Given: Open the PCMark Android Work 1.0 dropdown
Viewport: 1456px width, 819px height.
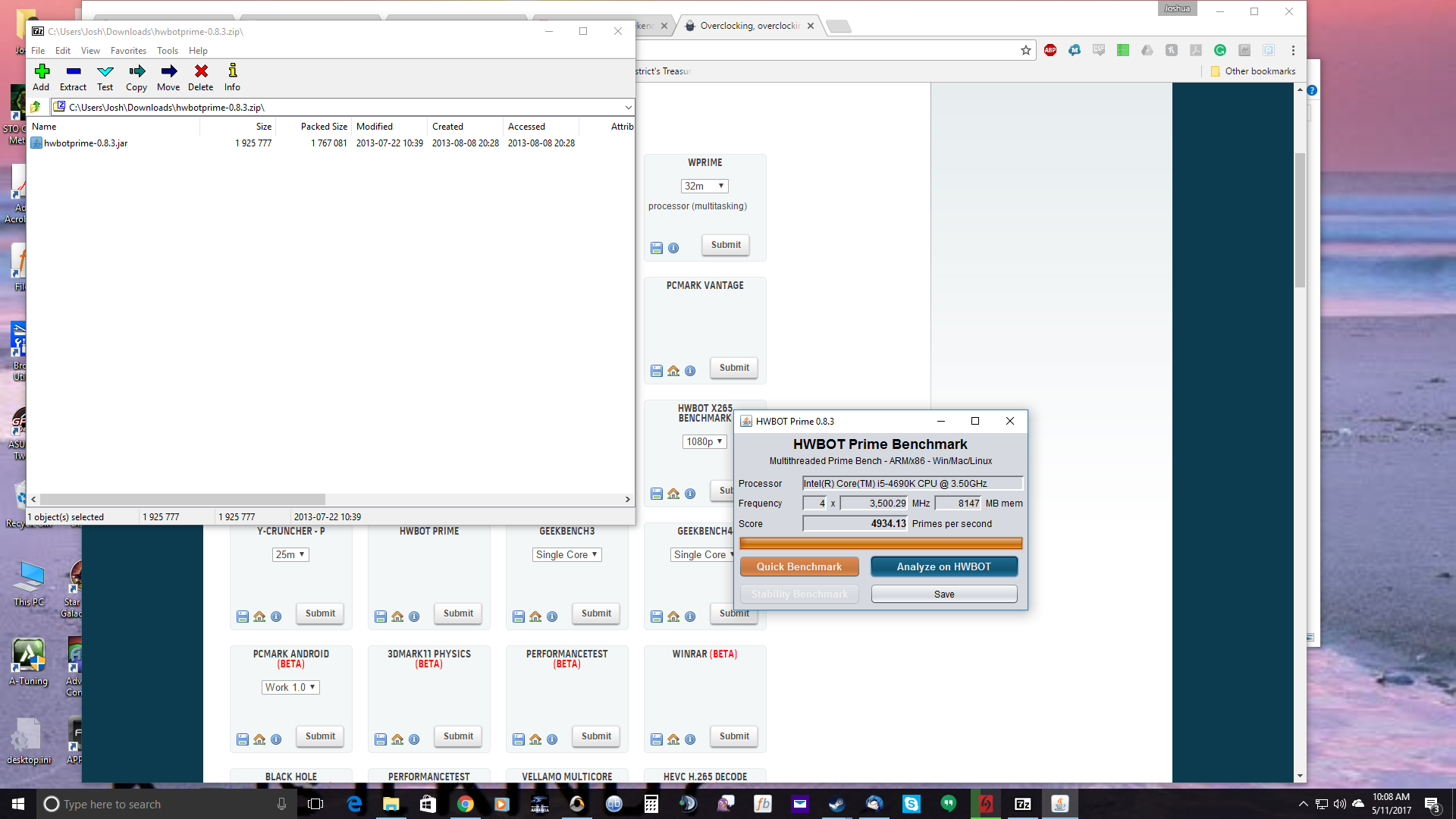Looking at the screenshot, I should [x=290, y=687].
